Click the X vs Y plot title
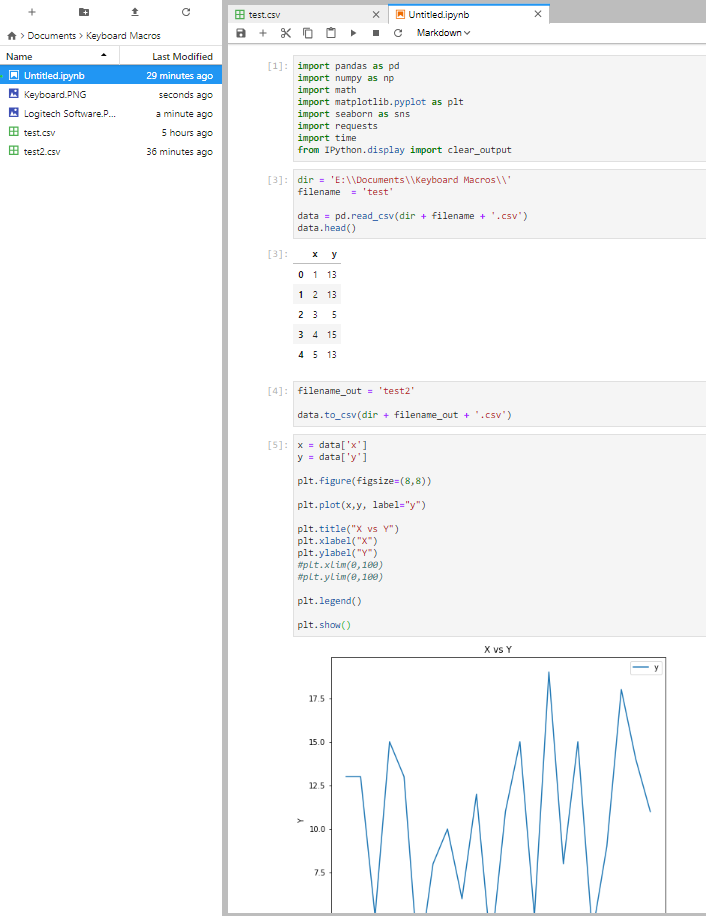Screen dimensions: 706x916 498,649
